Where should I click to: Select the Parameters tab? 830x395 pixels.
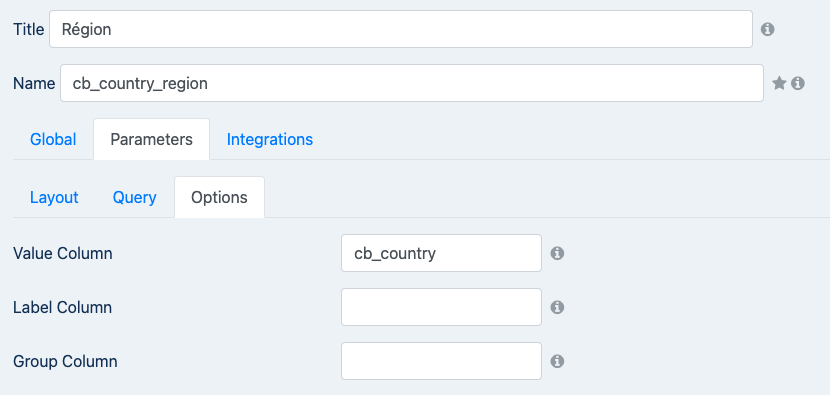[151, 139]
